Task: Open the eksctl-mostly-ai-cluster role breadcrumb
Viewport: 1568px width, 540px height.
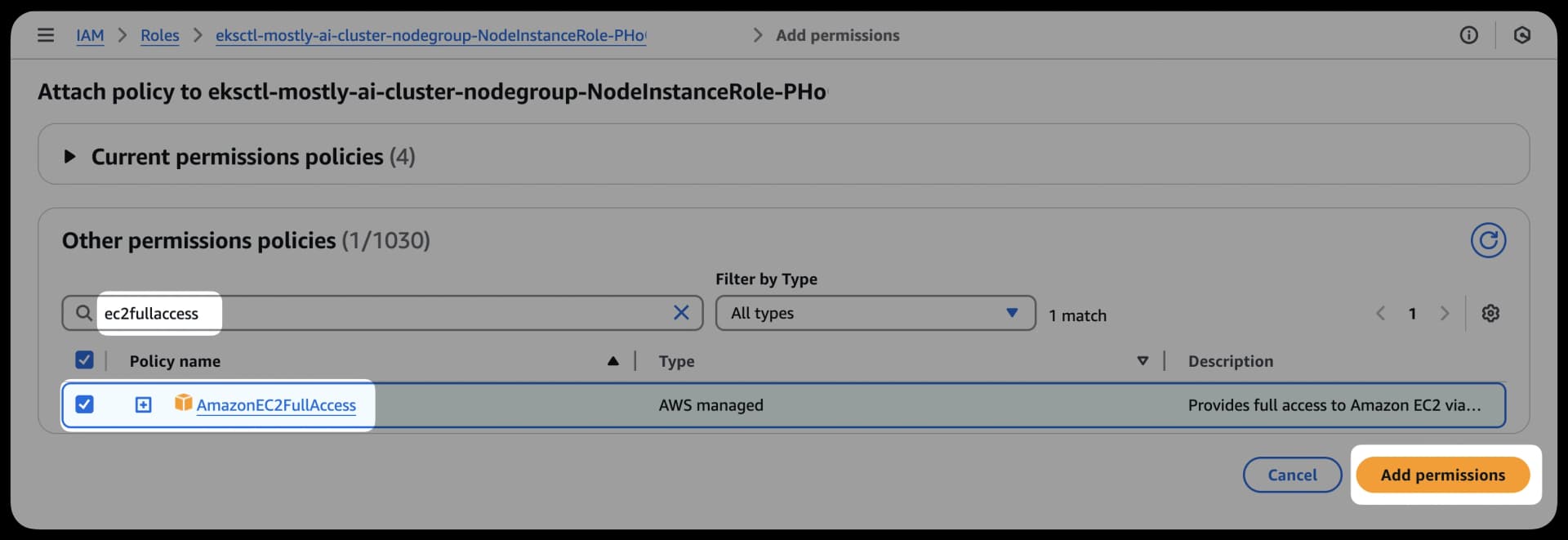Action: [x=430, y=36]
